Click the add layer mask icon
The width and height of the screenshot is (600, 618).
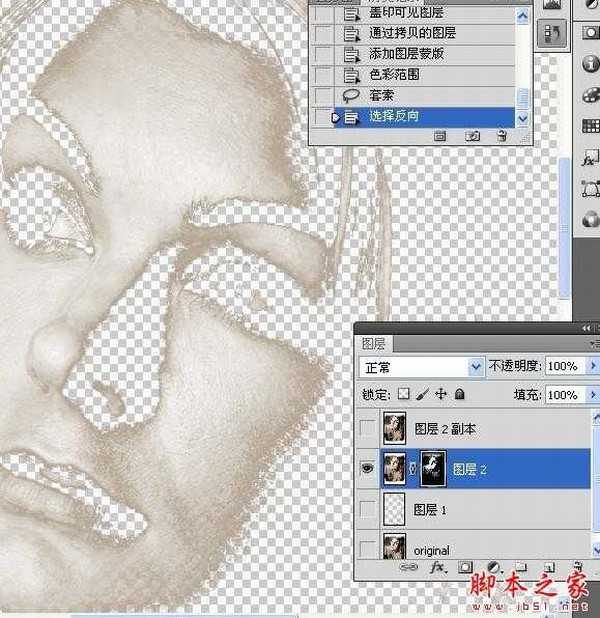pos(465,567)
